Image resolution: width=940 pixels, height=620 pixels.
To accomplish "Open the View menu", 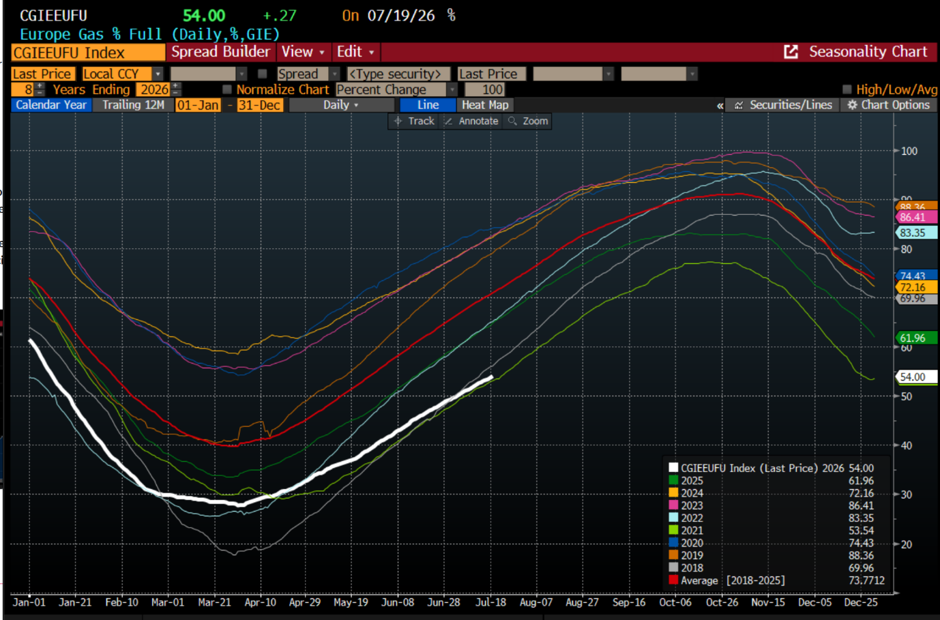I will tap(303, 52).
